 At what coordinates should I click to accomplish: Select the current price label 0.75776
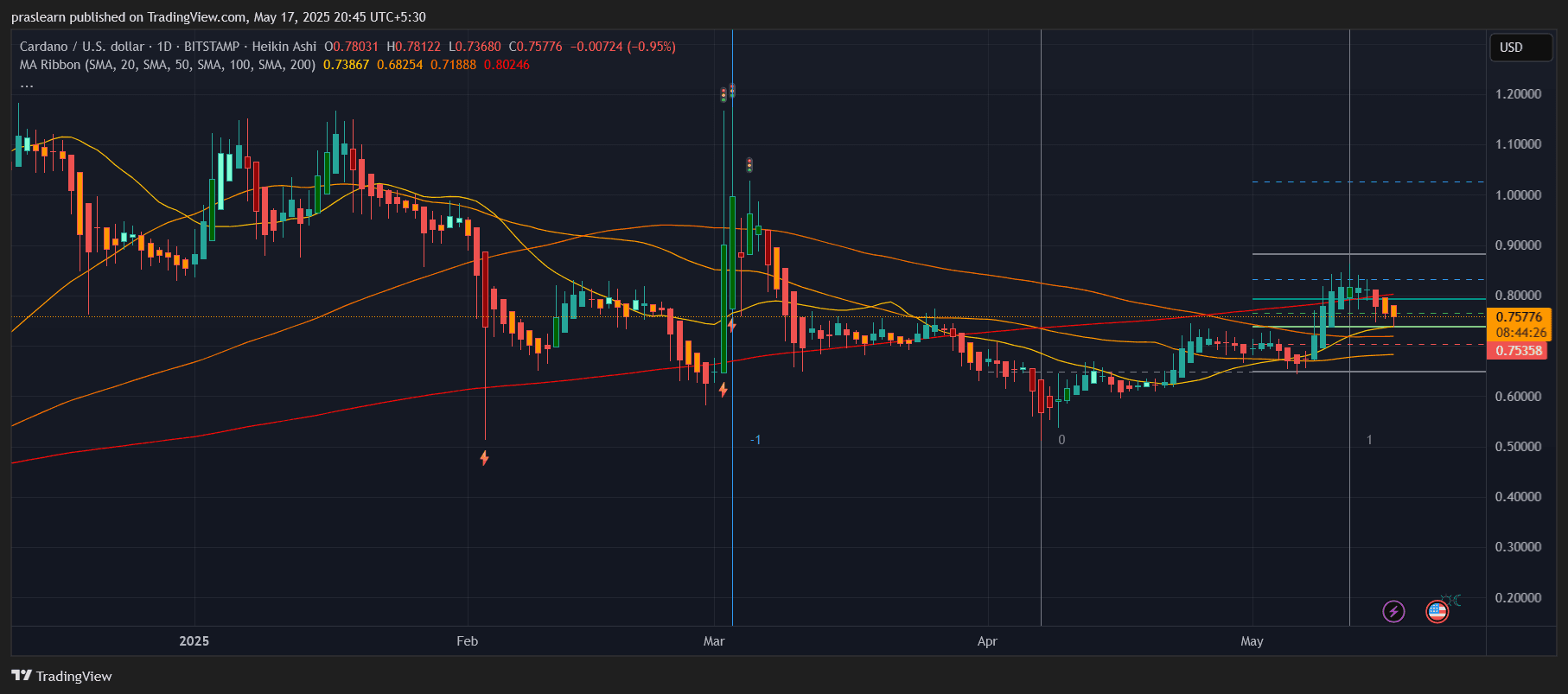[1519, 317]
